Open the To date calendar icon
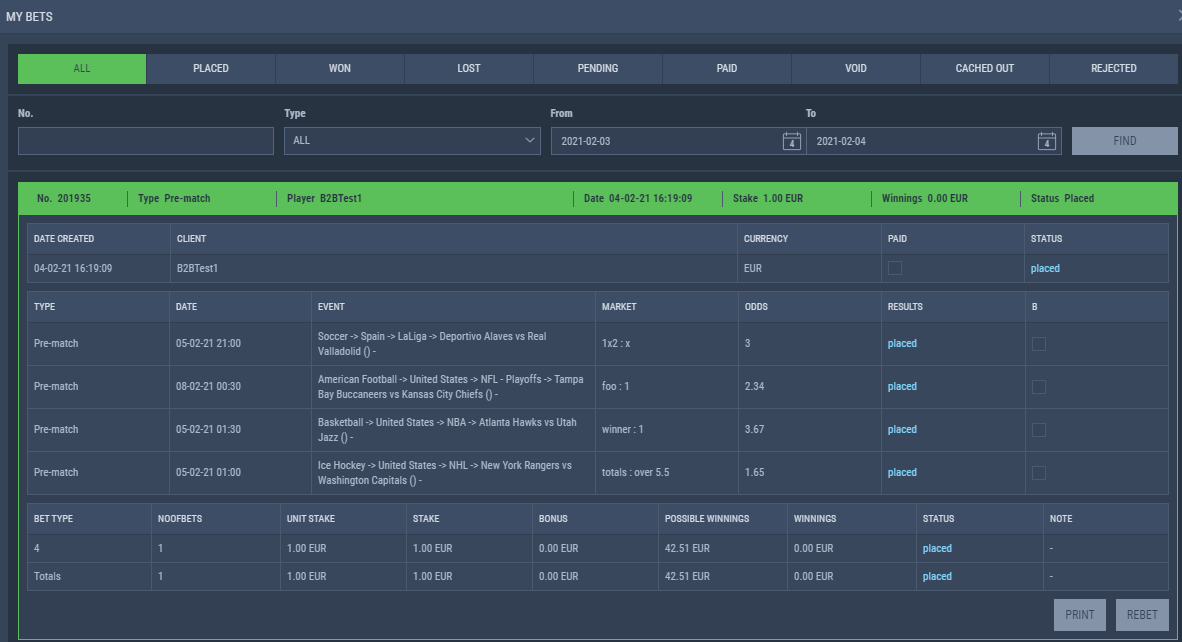1182x642 pixels. click(1046, 141)
